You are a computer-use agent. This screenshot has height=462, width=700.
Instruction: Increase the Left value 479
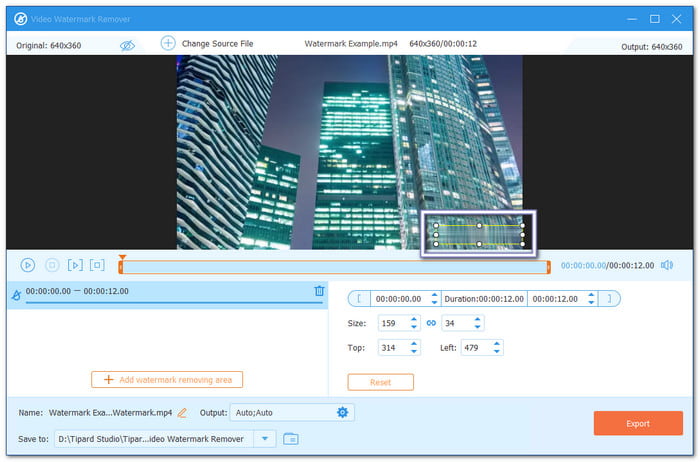pyautogui.click(x=496, y=344)
